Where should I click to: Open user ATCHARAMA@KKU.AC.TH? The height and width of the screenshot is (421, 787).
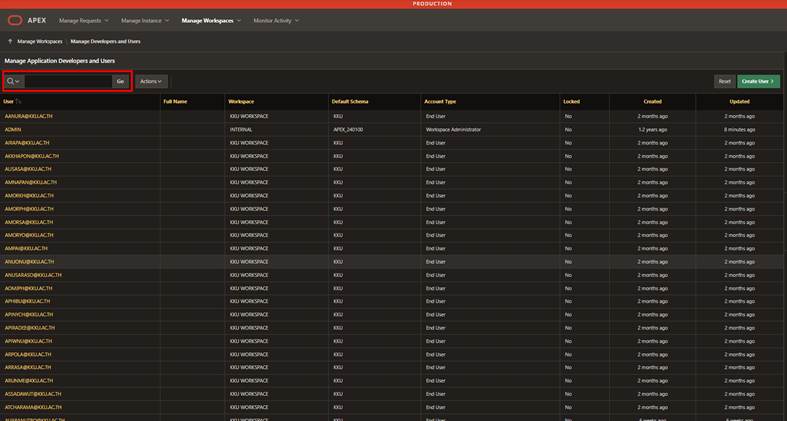pyautogui.click(x=33, y=407)
